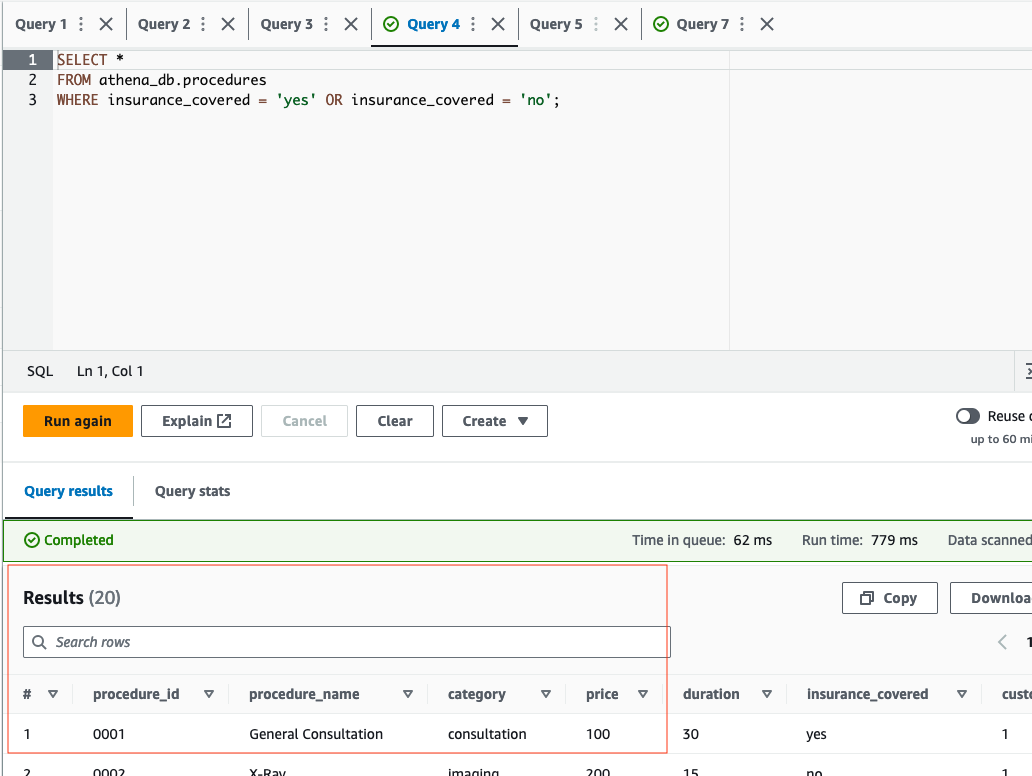Toggle the Reuse query results switch
Image resolution: width=1032 pixels, height=776 pixels.
tap(968, 417)
